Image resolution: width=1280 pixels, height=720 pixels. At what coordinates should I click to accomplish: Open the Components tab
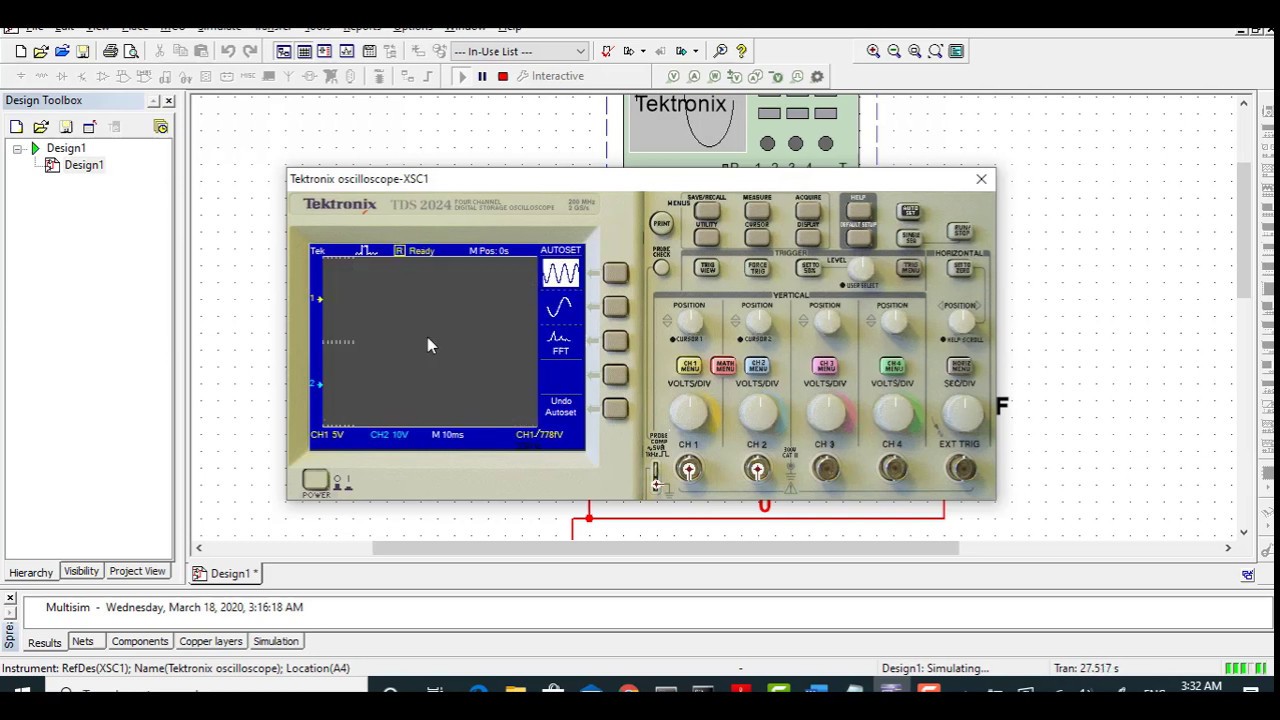click(x=140, y=641)
